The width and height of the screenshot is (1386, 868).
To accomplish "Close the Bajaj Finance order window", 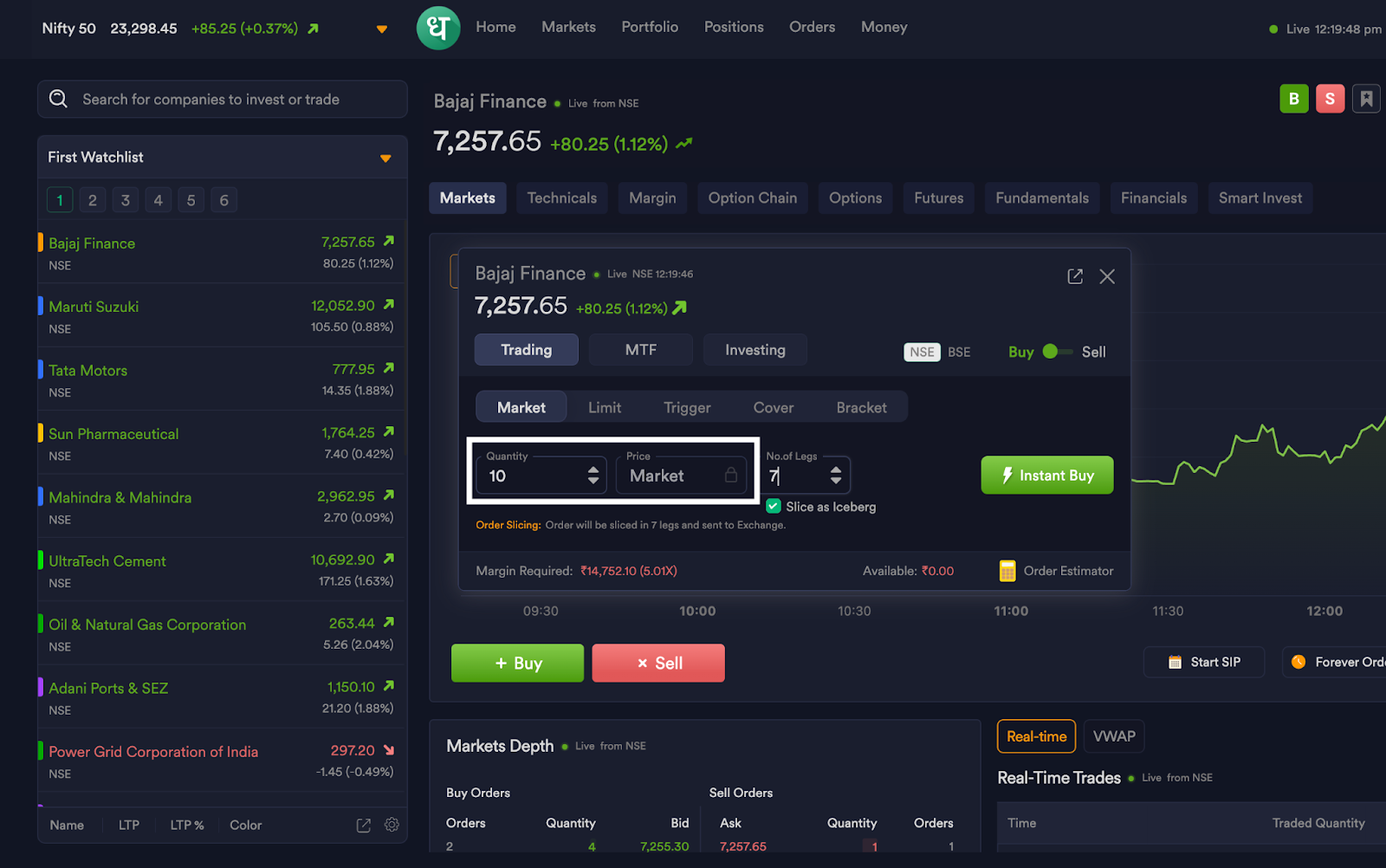I will [1107, 276].
